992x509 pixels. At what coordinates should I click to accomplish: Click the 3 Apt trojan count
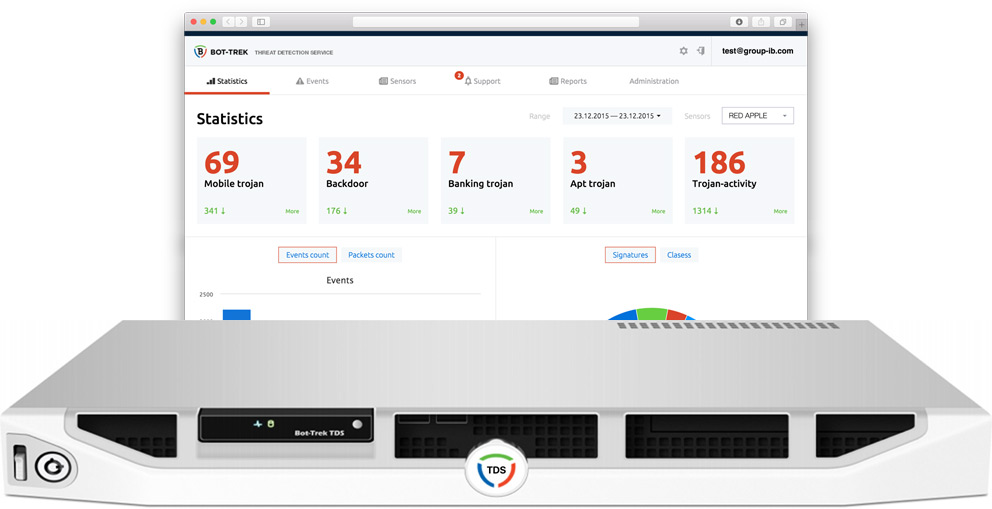tap(578, 163)
